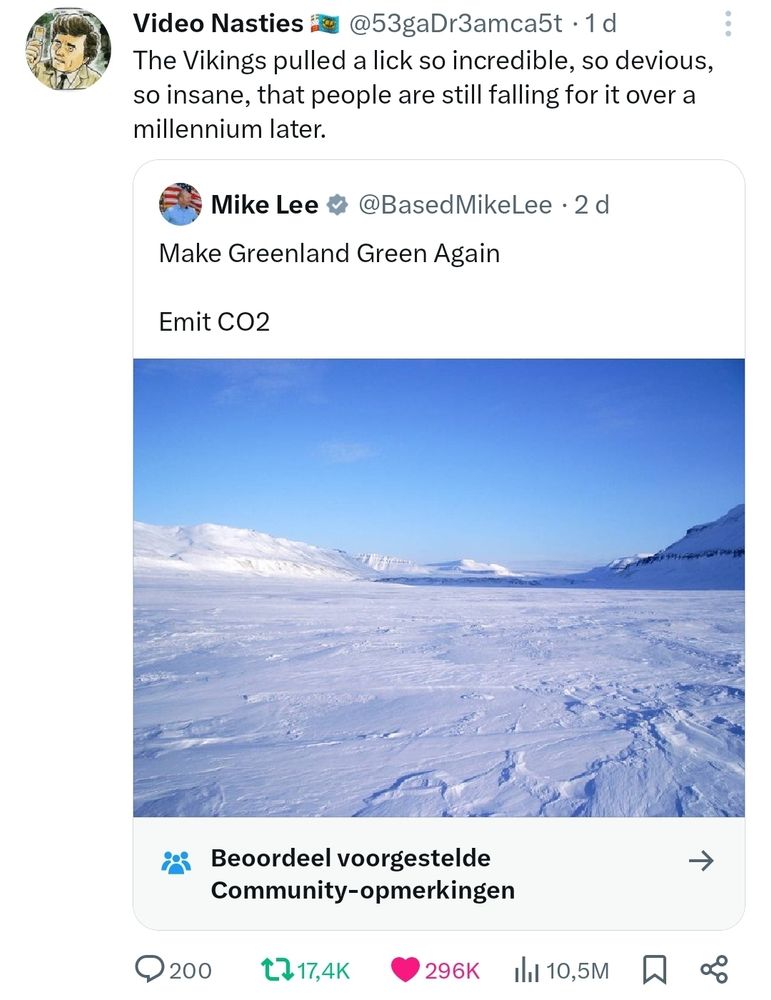The width and height of the screenshot is (771, 1000).
Task: Click the 10,5M views counter
Action: pos(580,970)
